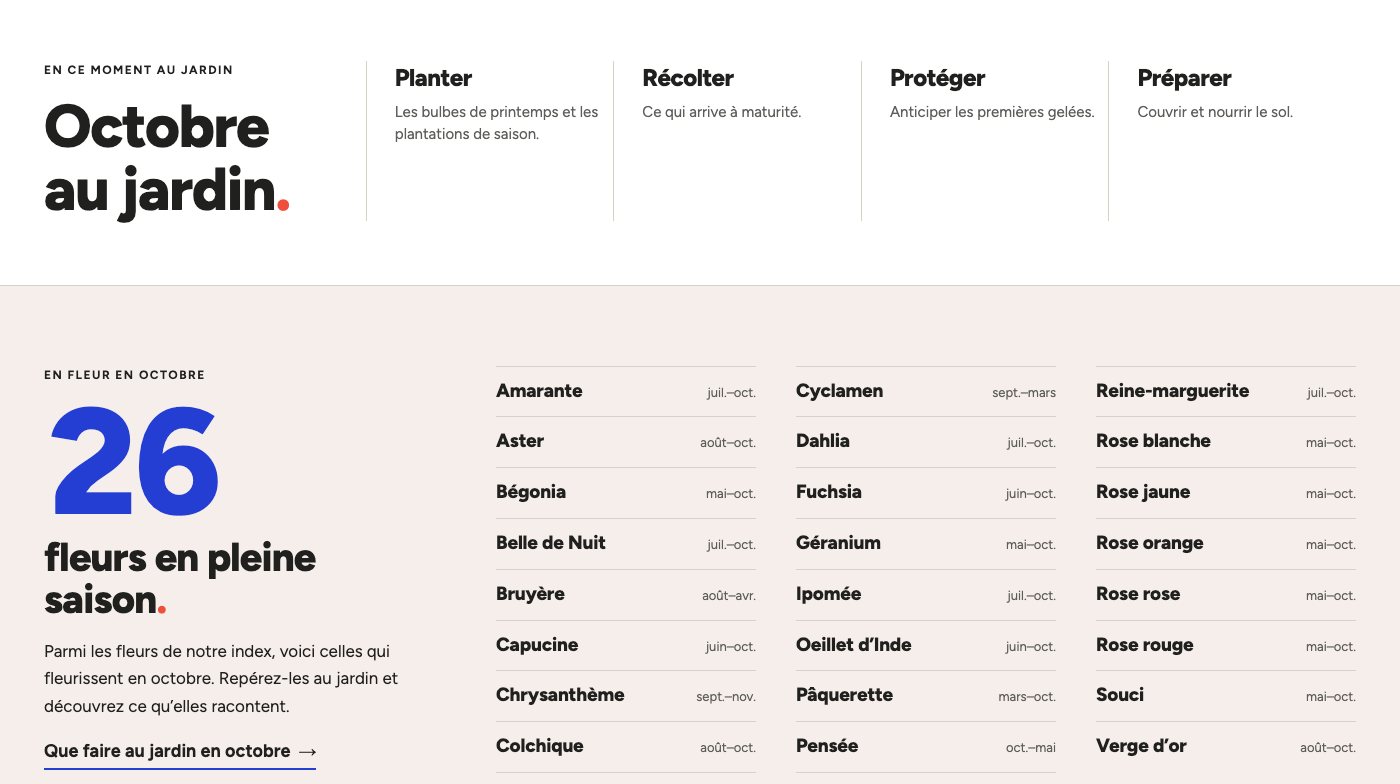Select Rose rouge in the list
The image size is (1400, 784).
click(1226, 646)
